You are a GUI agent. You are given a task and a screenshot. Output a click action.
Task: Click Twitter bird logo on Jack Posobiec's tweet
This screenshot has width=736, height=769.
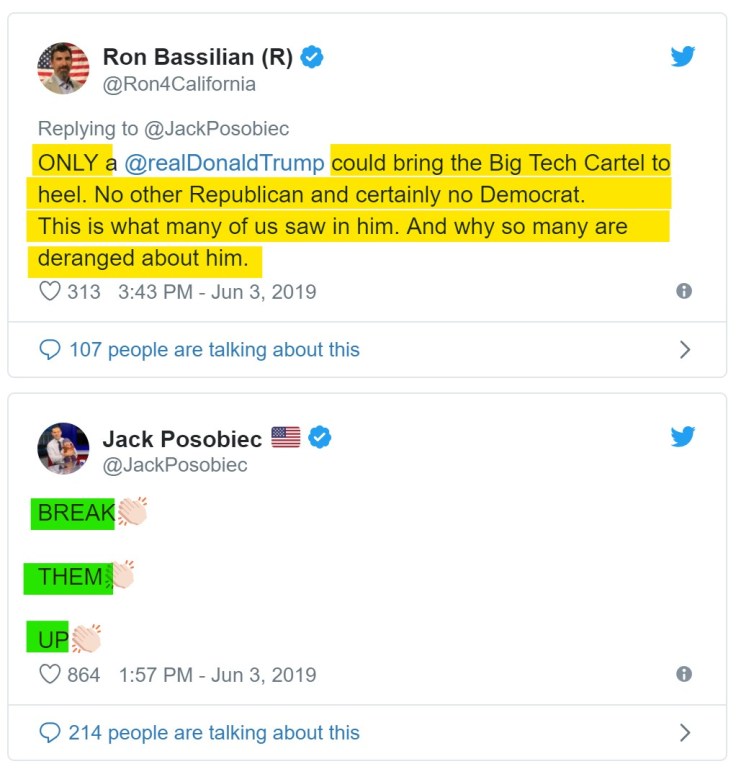click(683, 437)
